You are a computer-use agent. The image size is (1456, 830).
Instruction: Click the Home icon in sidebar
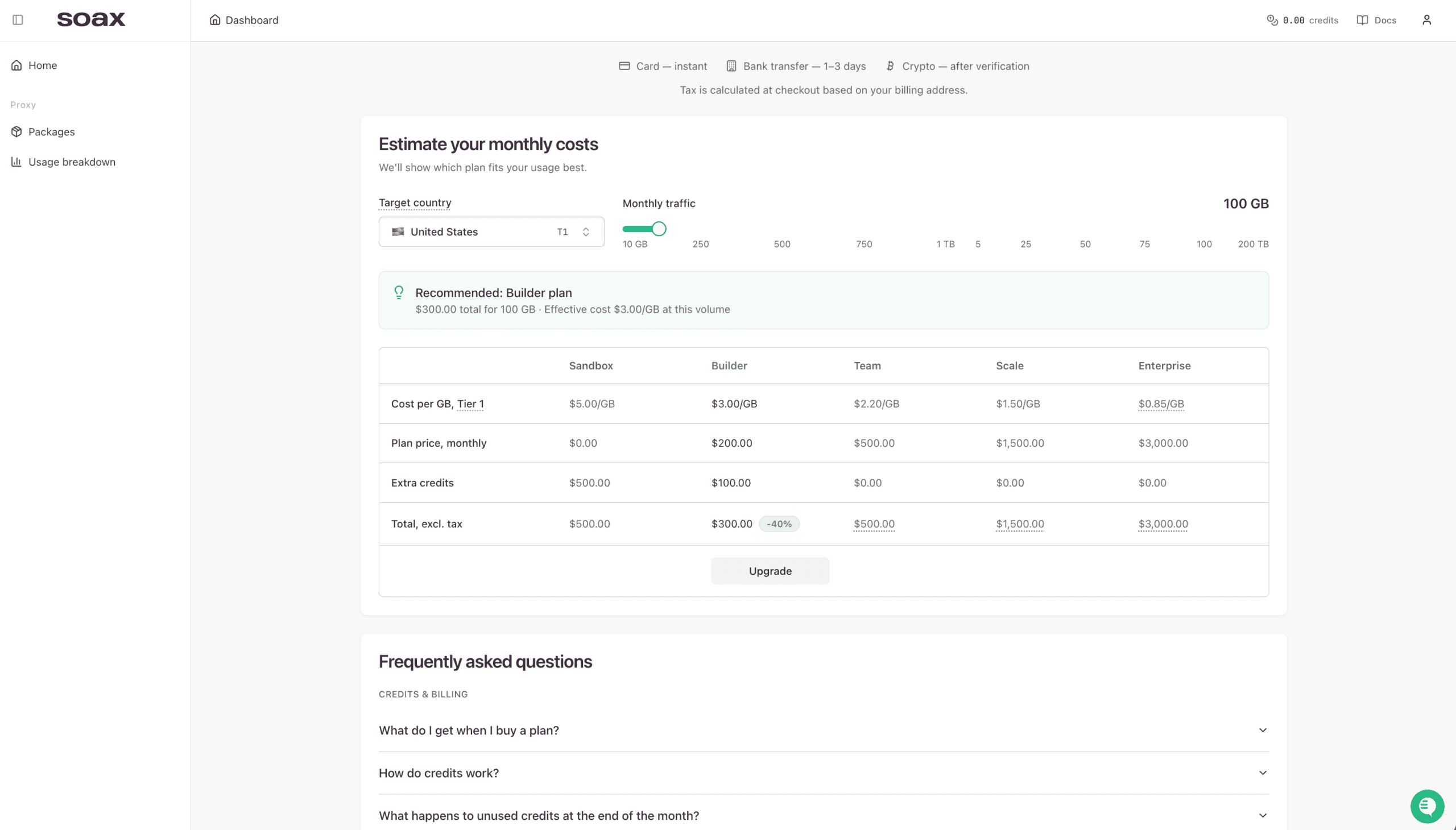[16, 65]
